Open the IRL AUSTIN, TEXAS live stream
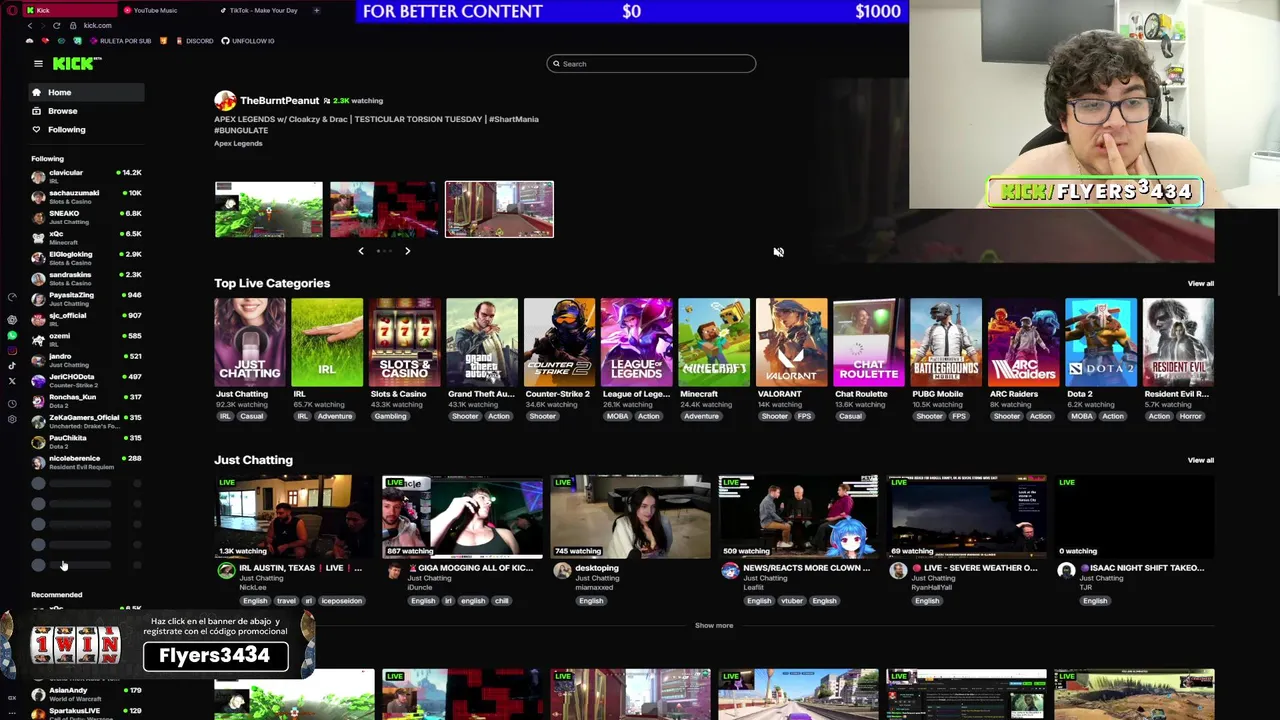Screen dimensions: 1280x720 (x=294, y=517)
